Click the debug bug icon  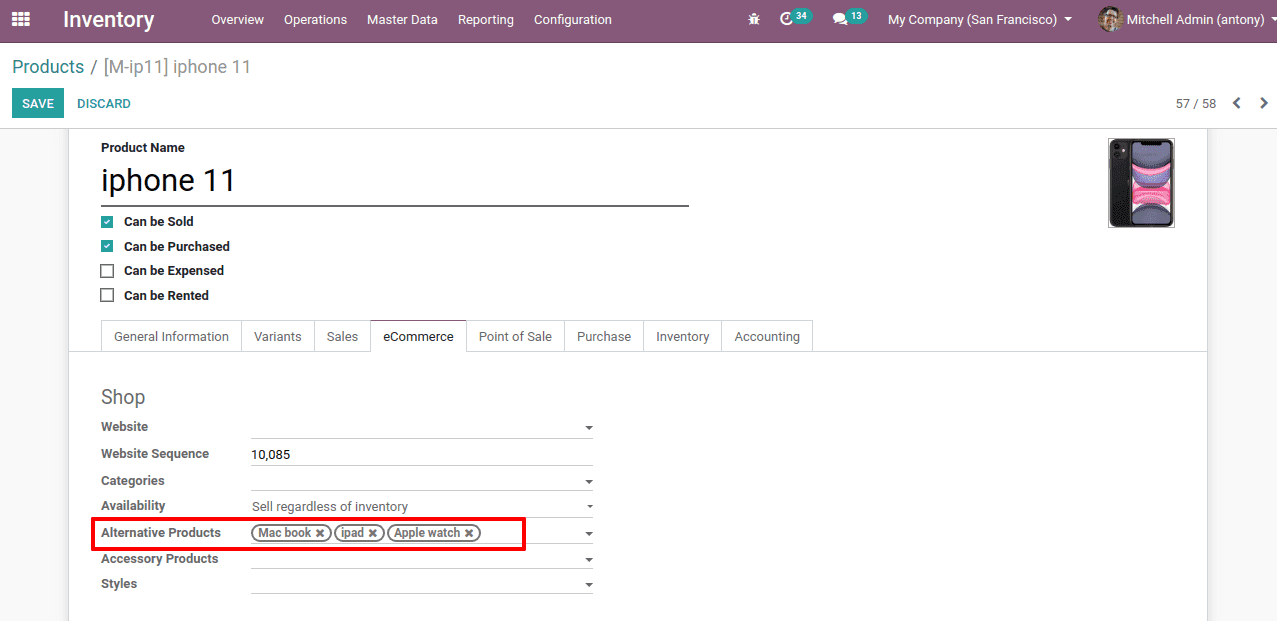[x=754, y=19]
